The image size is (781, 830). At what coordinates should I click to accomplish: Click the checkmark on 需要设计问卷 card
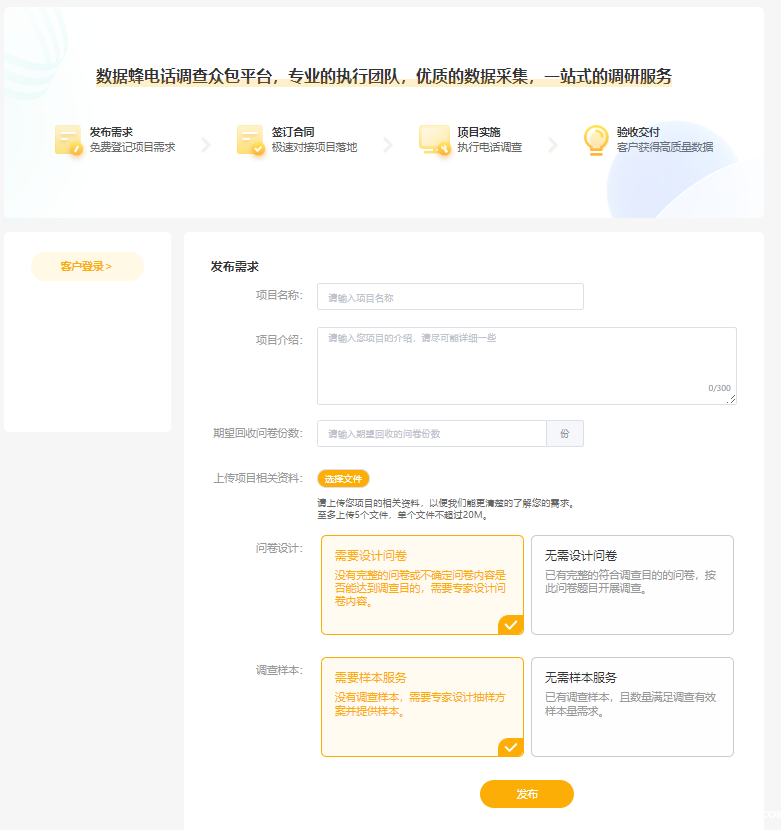coord(511,625)
